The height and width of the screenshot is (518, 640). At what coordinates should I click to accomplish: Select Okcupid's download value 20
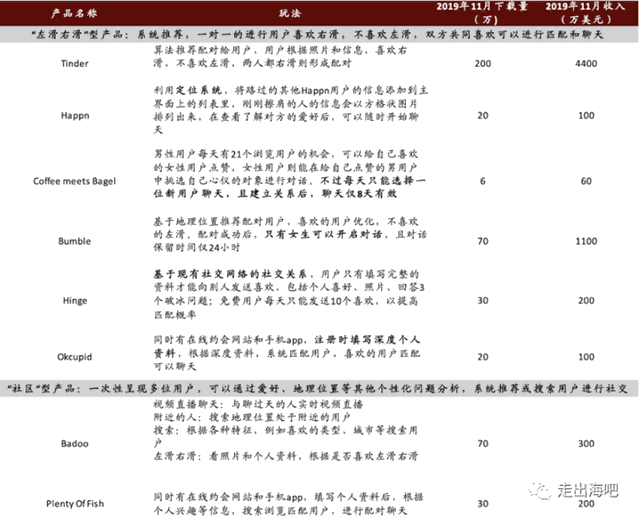[x=483, y=357]
